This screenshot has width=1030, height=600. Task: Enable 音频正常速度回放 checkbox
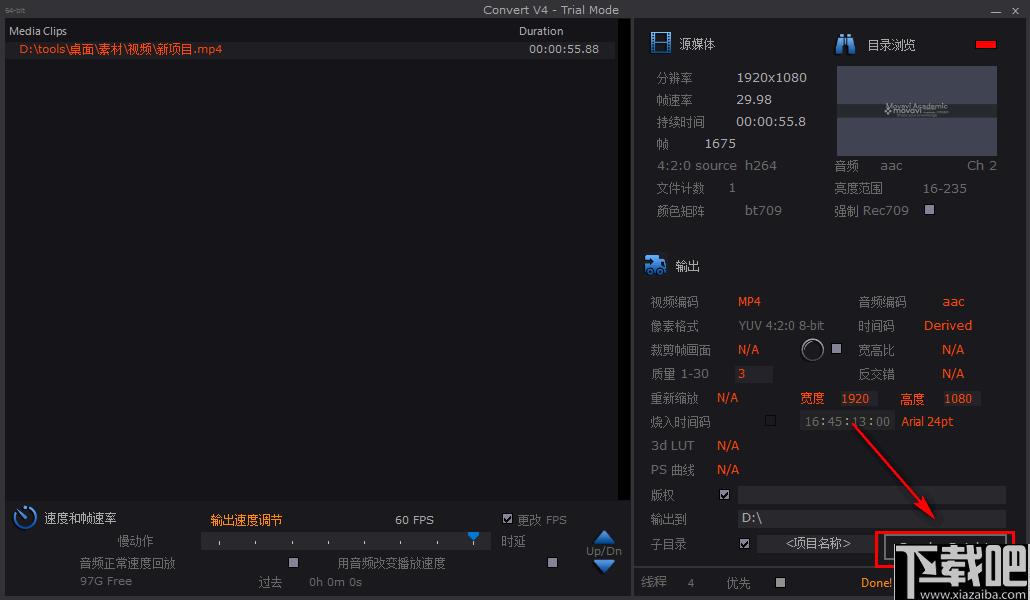(294, 563)
